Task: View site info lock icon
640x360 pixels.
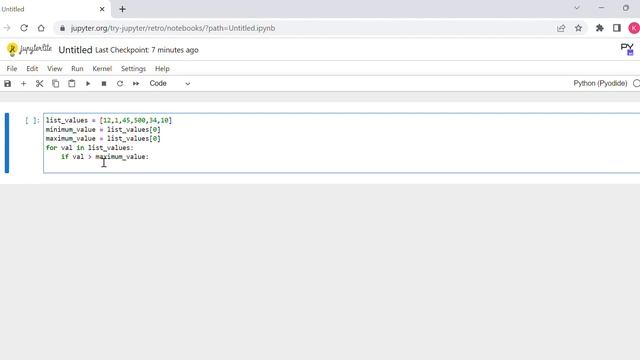Action: (x=62, y=28)
